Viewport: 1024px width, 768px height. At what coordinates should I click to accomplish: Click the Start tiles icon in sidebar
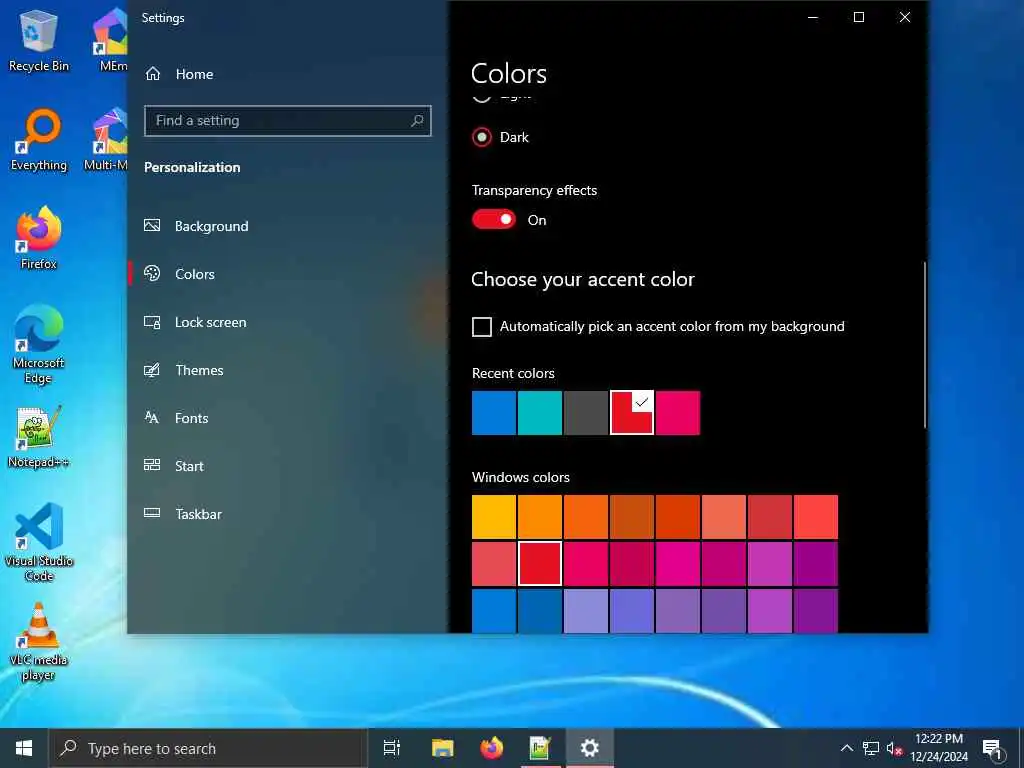pyautogui.click(x=152, y=466)
